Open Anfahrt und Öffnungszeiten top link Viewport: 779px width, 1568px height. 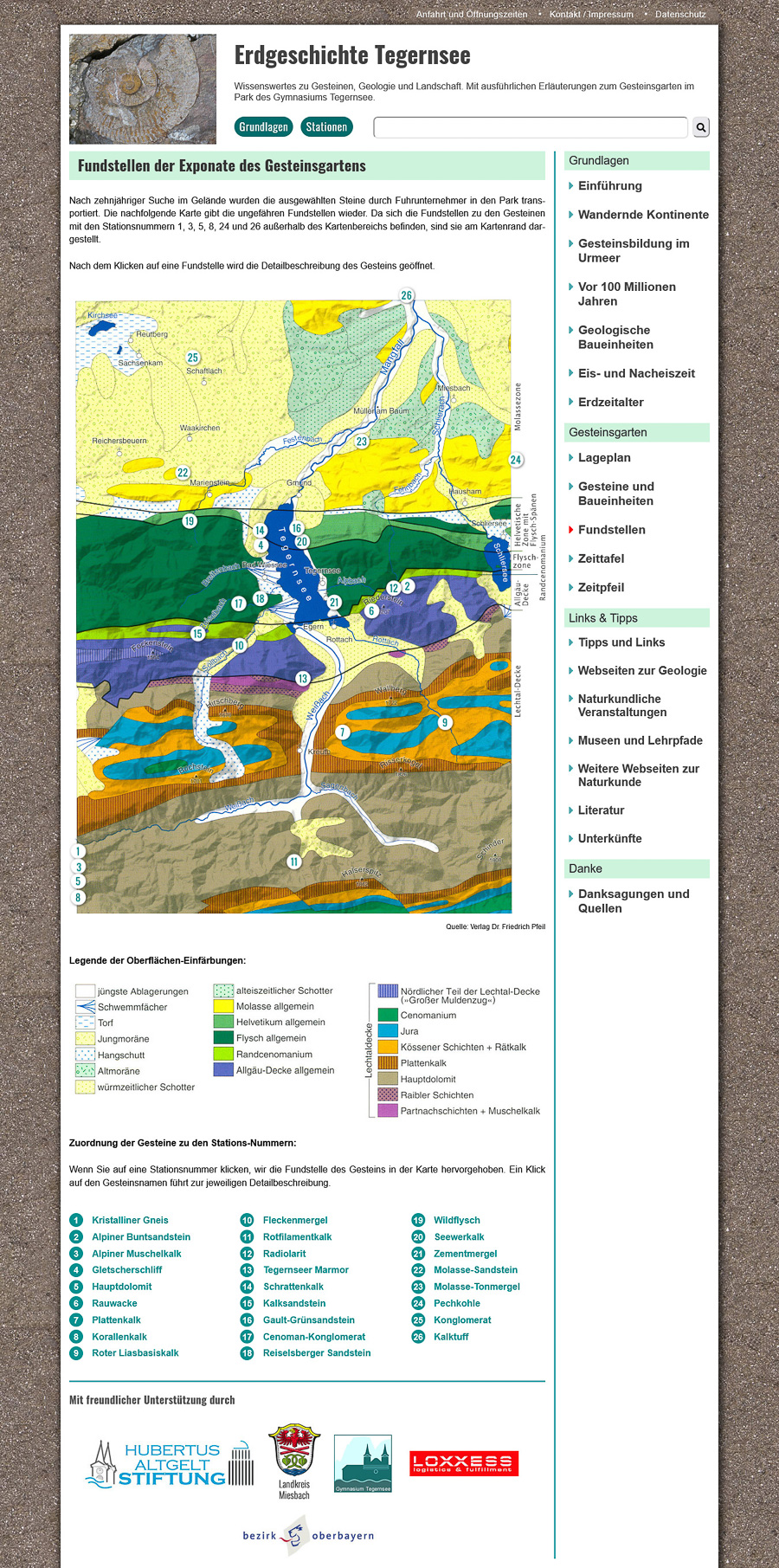tap(472, 14)
